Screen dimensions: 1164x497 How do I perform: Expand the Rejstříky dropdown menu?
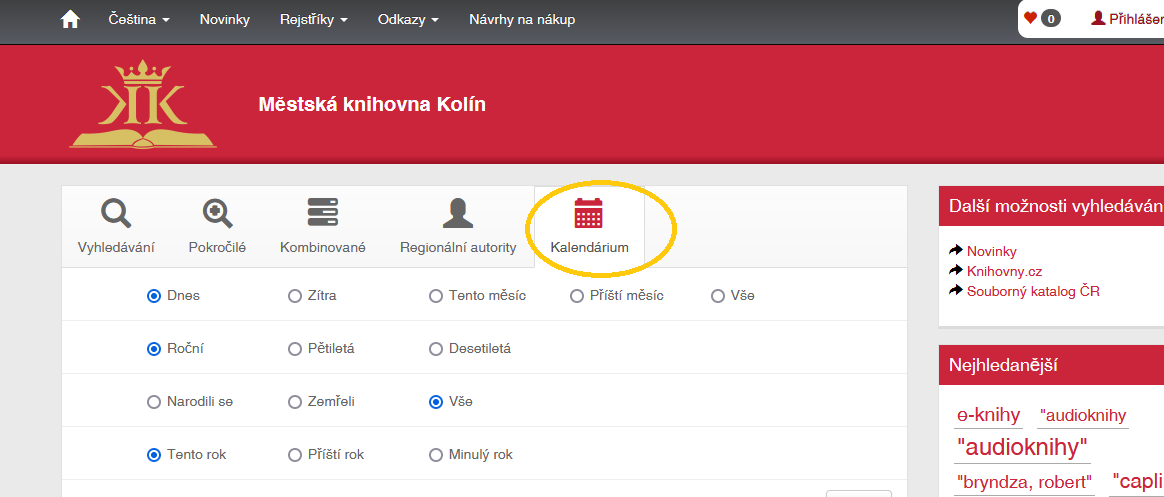pyautogui.click(x=314, y=20)
